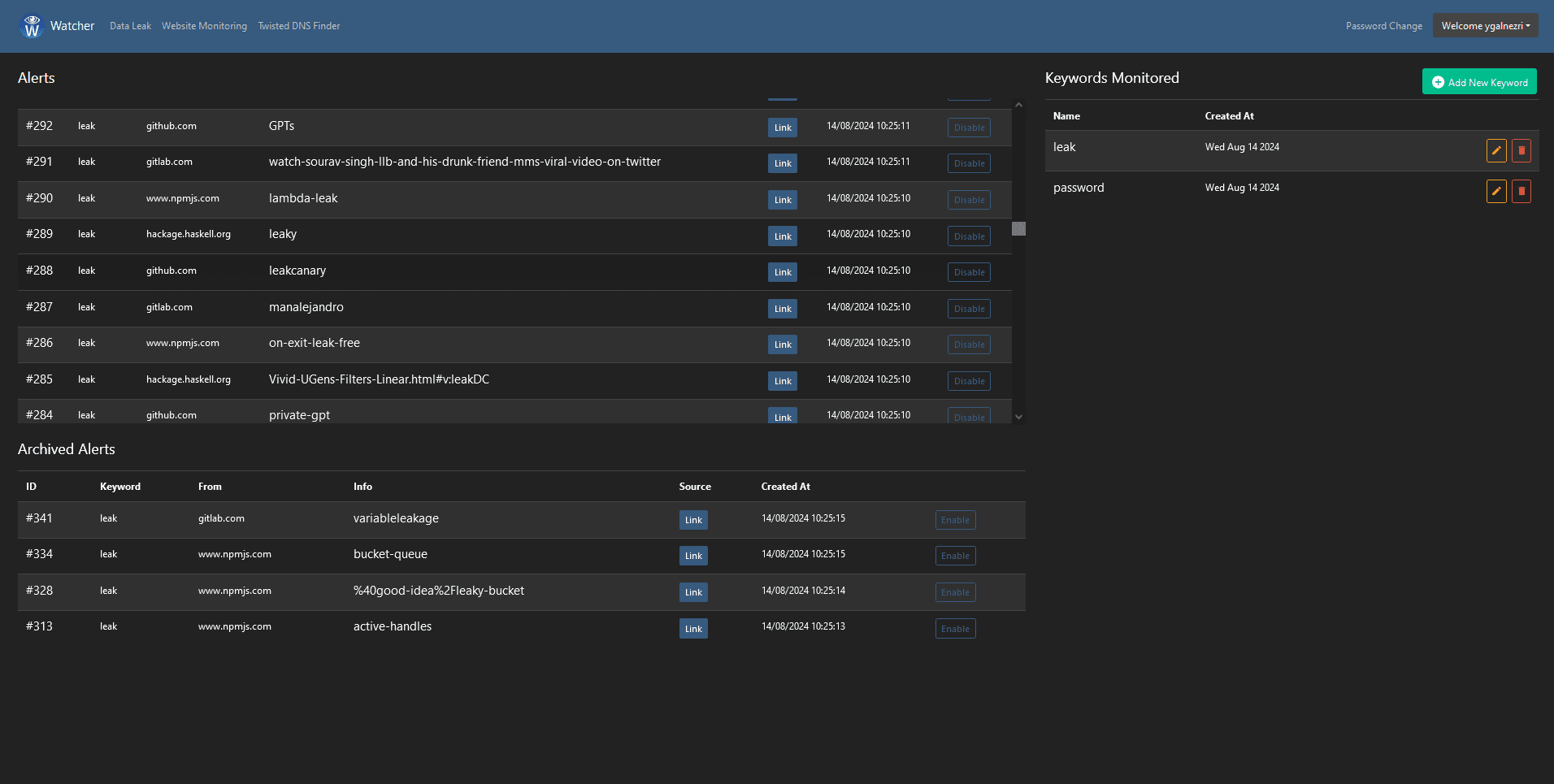Screen dimensions: 1554x784
Task: Click the 'Name' column header in Keywords Monitored
Action: click(1066, 116)
